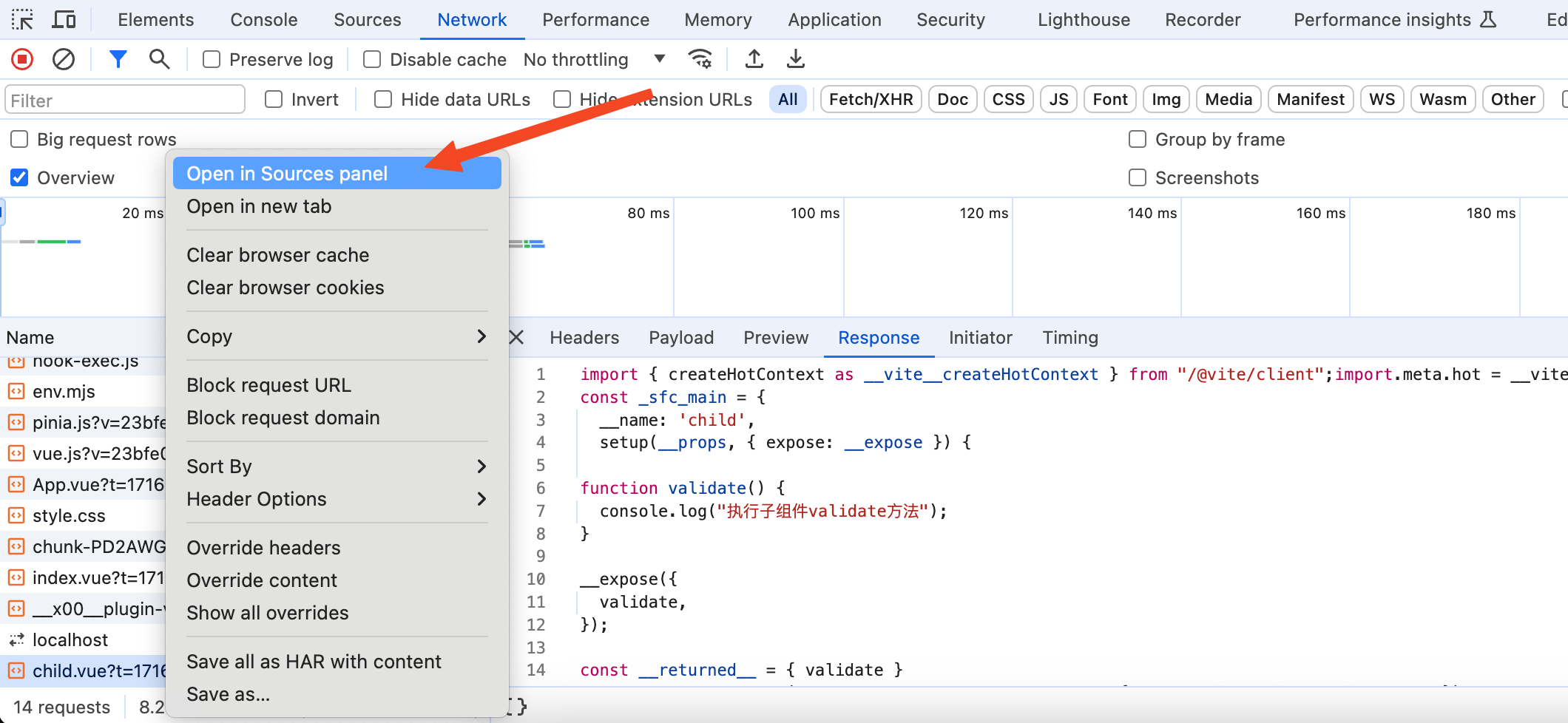Filter requests by Fetch/XHR
This screenshot has width=1568, height=723.
[871, 100]
